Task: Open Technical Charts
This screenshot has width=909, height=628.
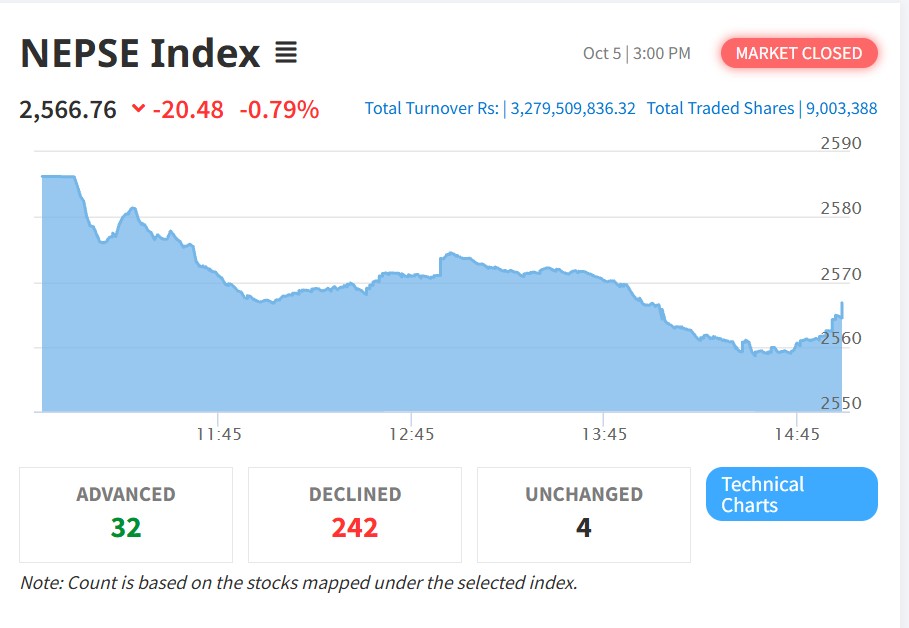Action: [x=791, y=494]
